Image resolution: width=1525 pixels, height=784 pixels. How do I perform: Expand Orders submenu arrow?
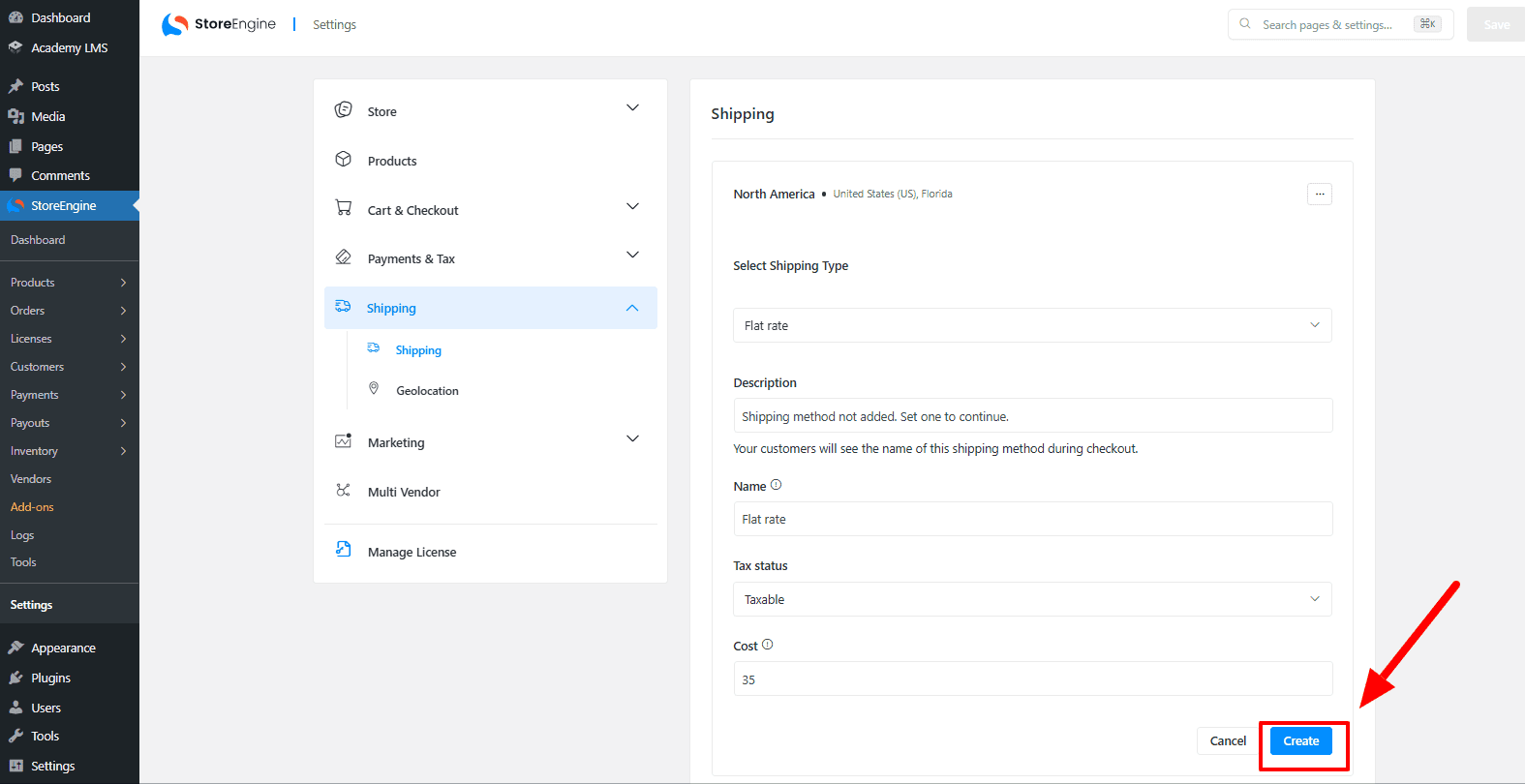click(x=123, y=311)
